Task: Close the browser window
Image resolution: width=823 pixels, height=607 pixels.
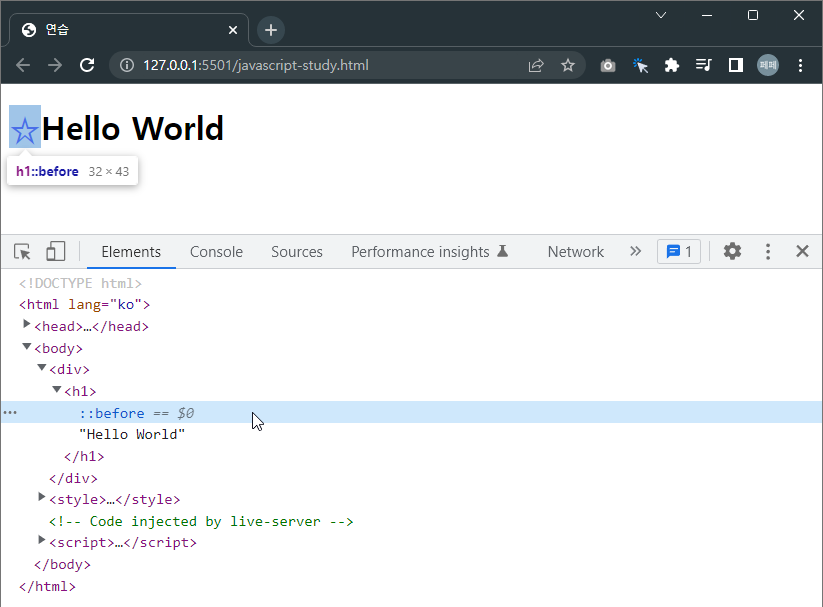Action: [x=798, y=15]
